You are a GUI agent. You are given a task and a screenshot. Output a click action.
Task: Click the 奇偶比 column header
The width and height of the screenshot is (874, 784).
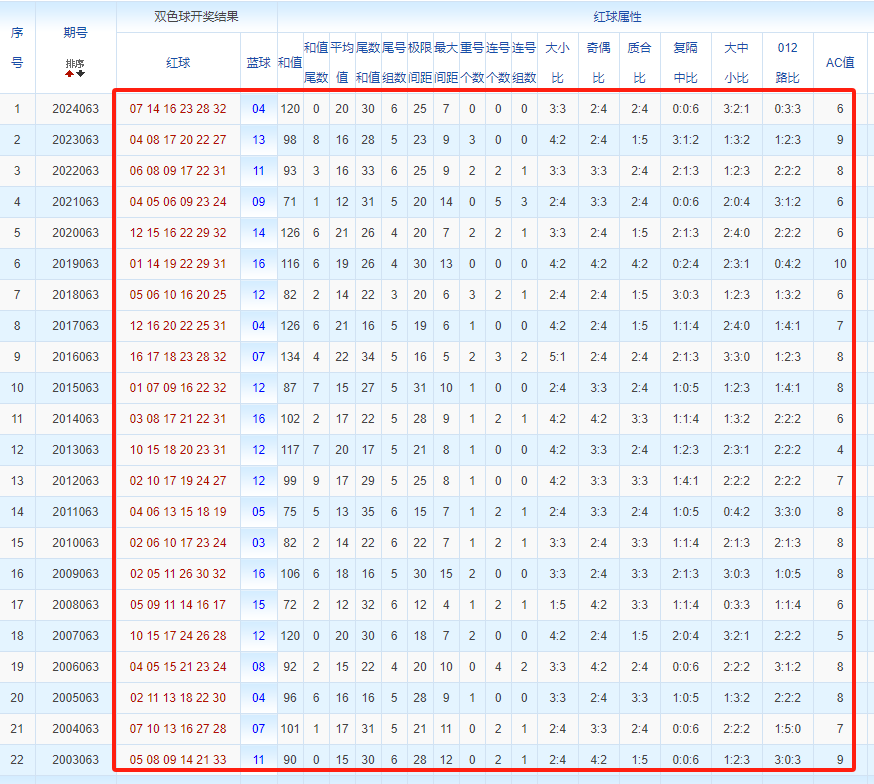(x=599, y=62)
